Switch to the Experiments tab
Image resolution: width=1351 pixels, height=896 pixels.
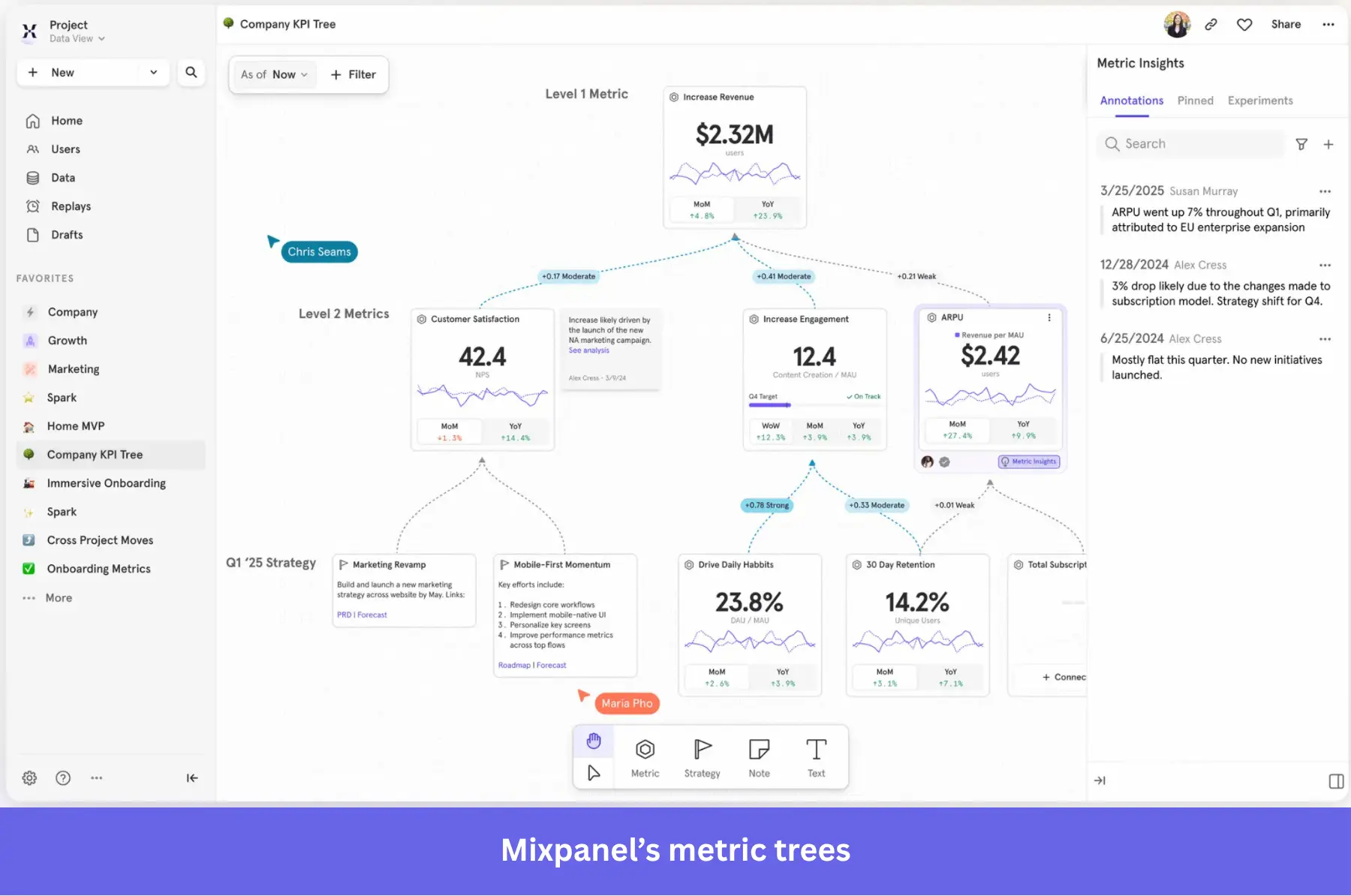1260,101
